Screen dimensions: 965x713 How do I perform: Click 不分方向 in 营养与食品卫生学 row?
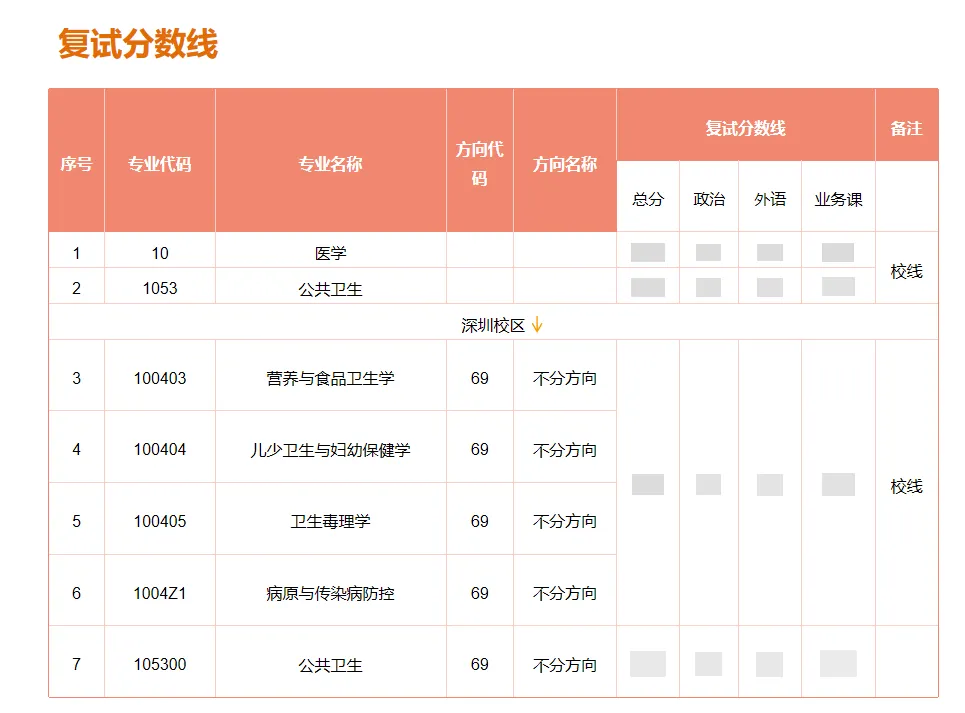coord(564,378)
